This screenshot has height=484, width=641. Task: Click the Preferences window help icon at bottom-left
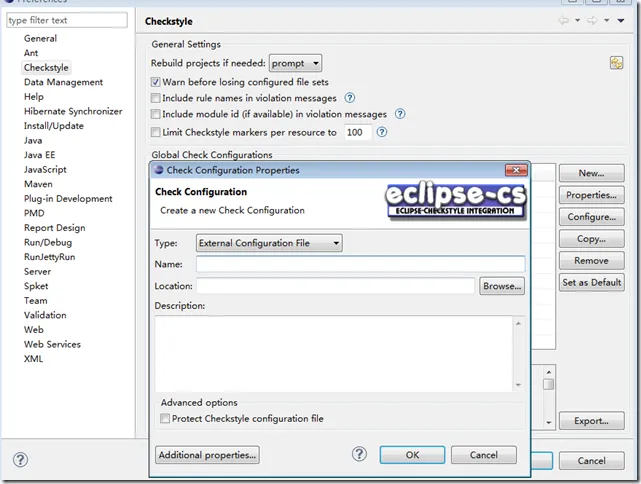point(20,460)
